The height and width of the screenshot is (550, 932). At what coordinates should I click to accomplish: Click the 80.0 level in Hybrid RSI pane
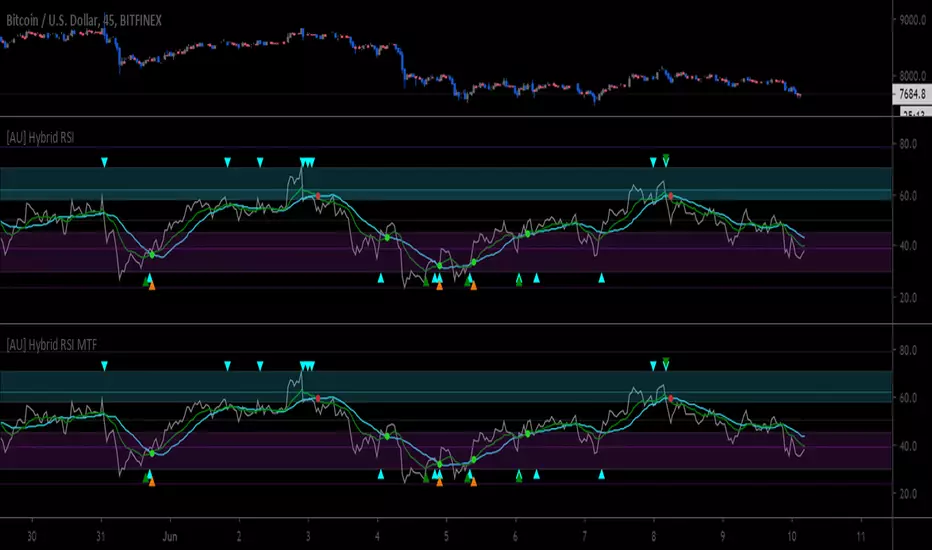[x=909, y=144]
